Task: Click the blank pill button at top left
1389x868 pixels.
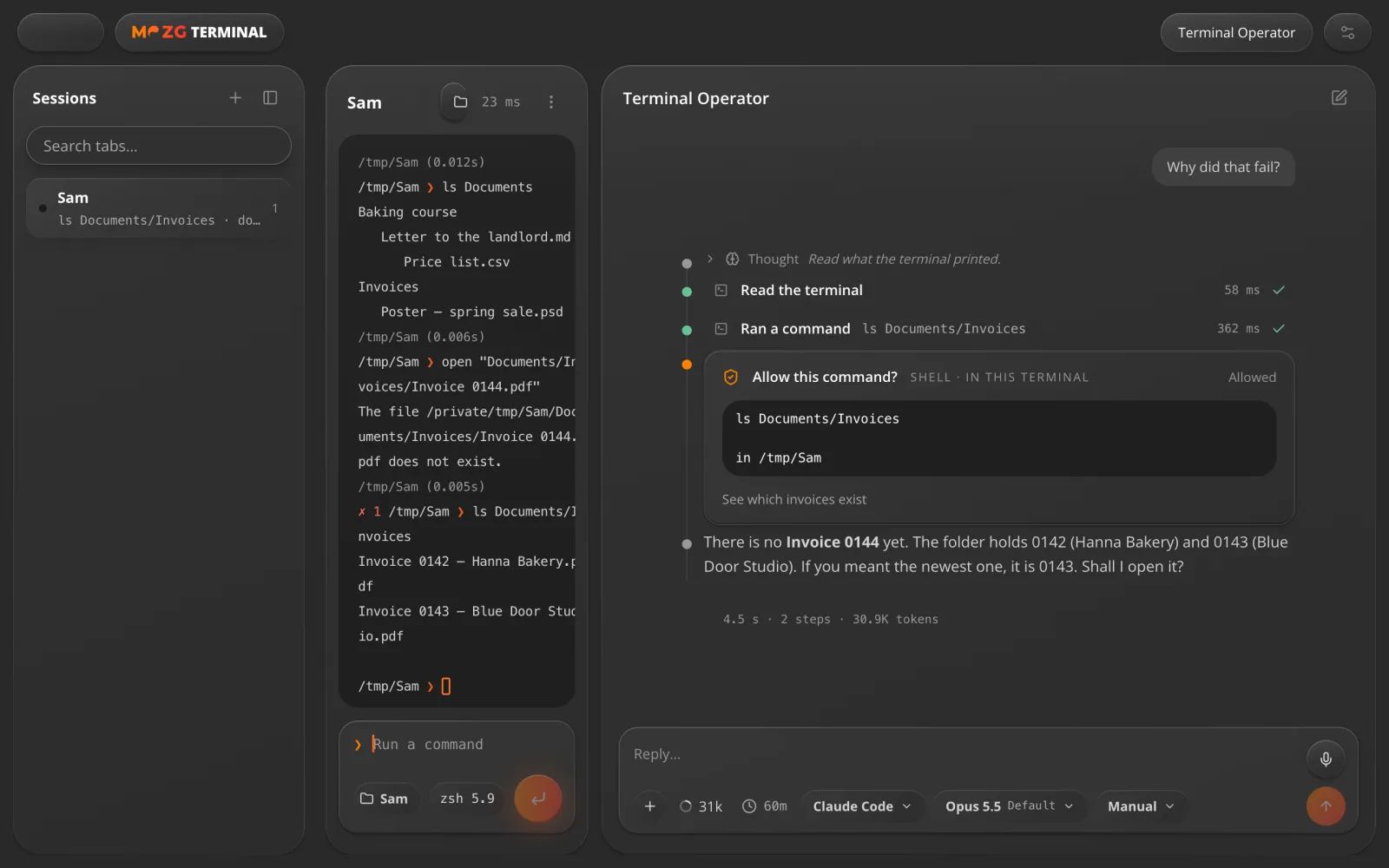Action: point(61,32)
